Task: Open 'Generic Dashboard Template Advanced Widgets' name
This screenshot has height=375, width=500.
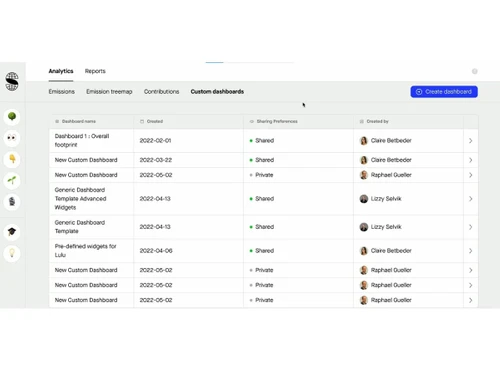Action: (80, 199)
